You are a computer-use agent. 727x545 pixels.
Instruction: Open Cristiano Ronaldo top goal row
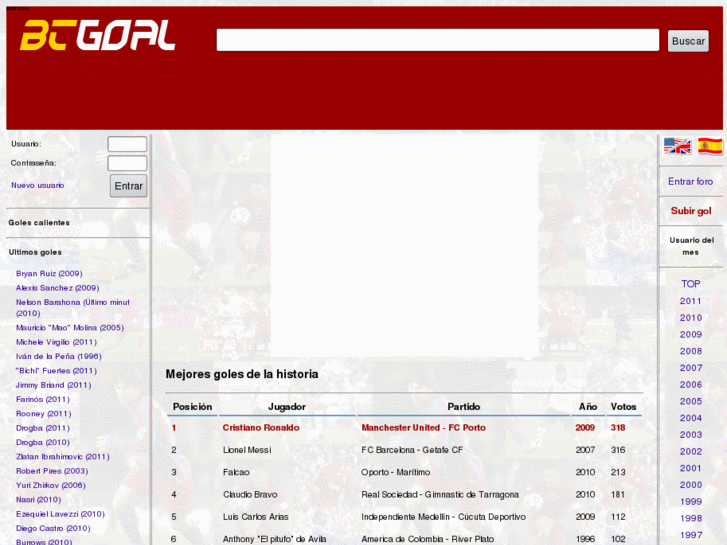tap(405, 428)
